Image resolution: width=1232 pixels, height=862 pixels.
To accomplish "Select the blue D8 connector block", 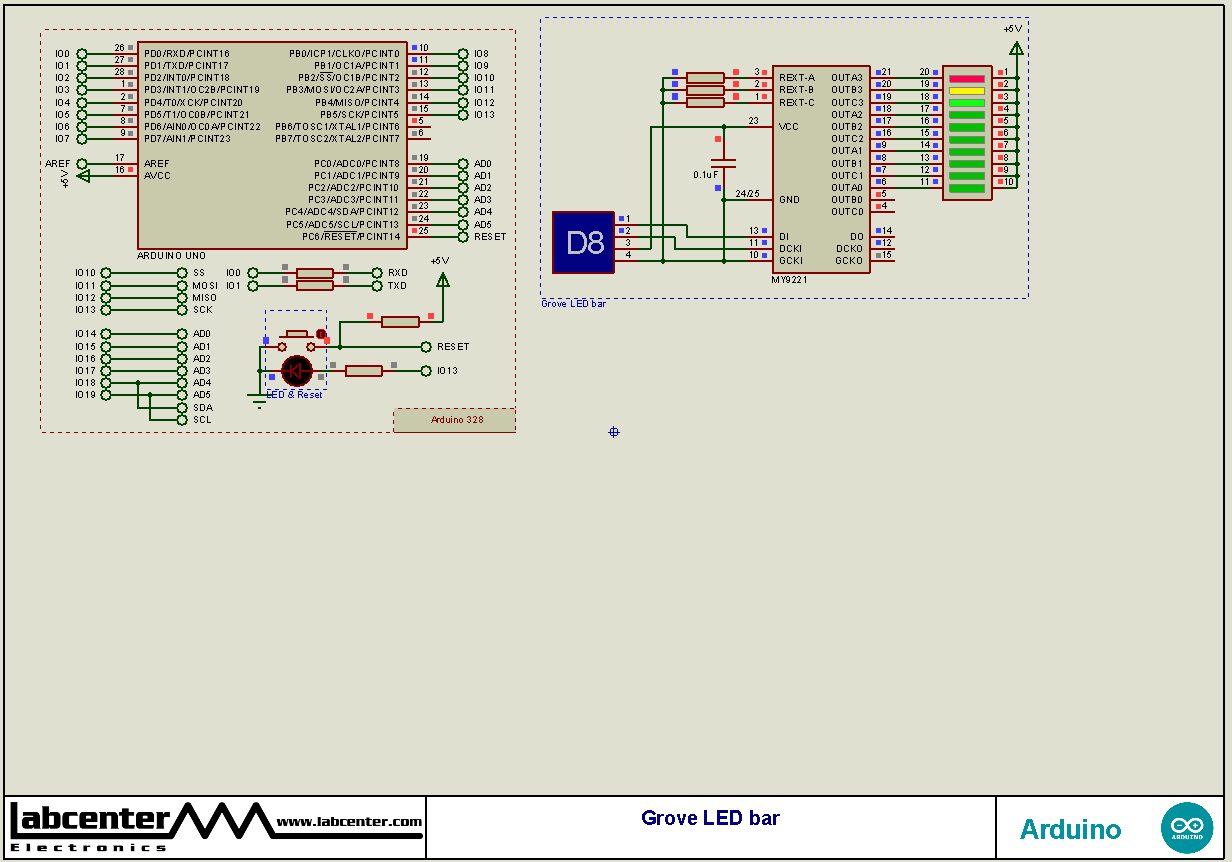I will pyautogui.click(x=583, y=242).
